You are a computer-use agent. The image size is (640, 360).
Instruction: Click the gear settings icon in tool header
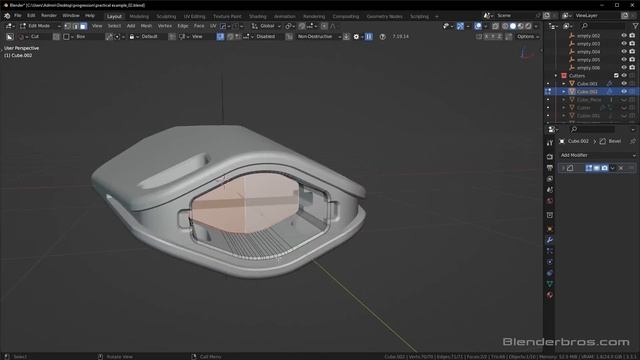click(x=356, y=37)
